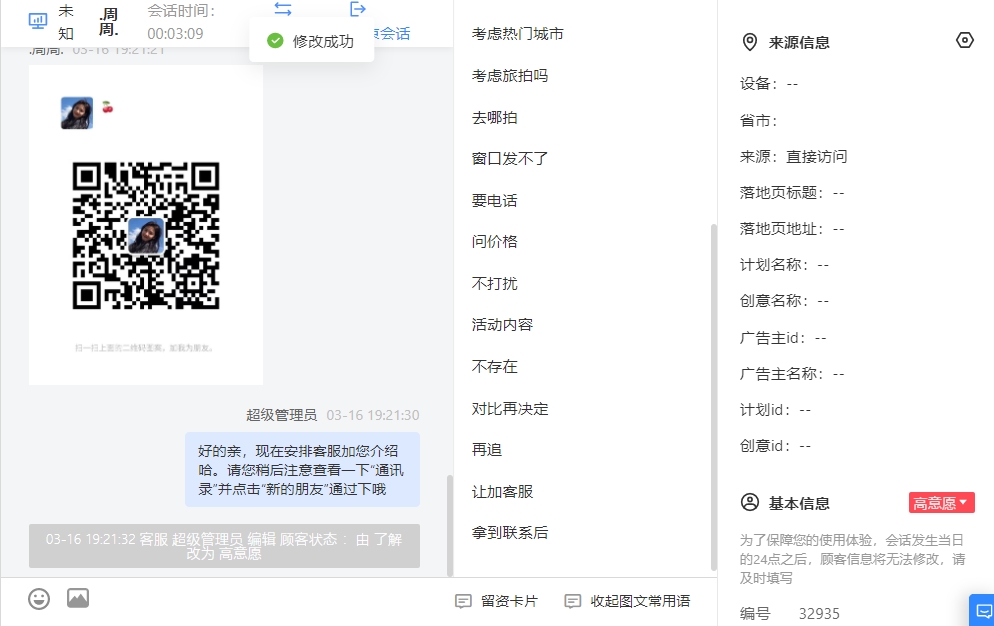The image size is (994, 626).
Task: Open the emoji picker smiley icon
Action: pos(39,598)
